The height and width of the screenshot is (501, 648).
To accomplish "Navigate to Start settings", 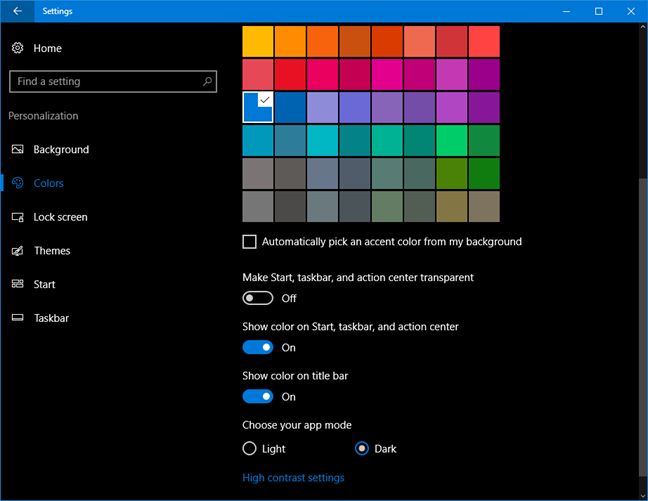I will point(44,284).
